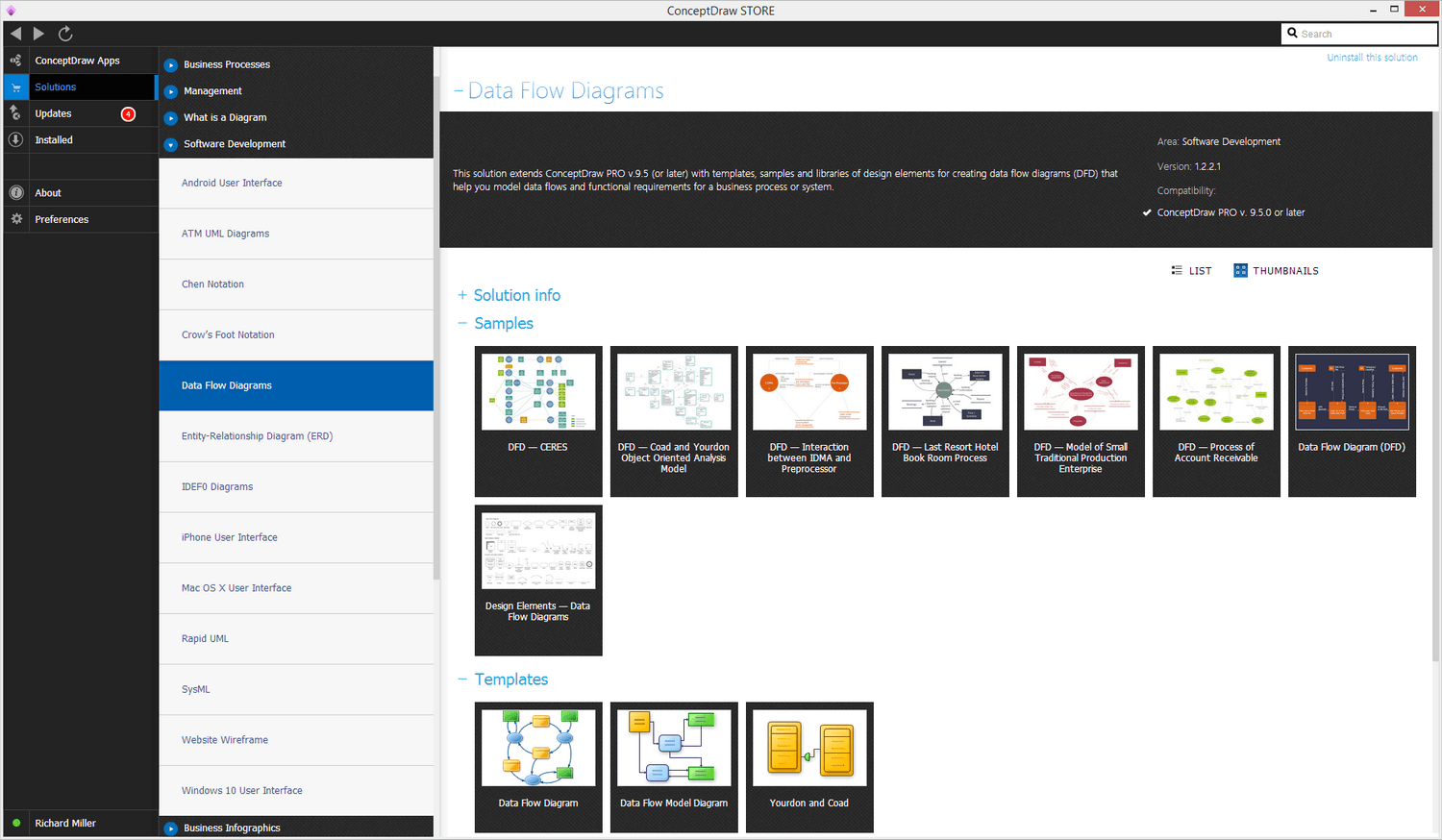Click the green user status dot
1442x840 pixels.
(x=16, y=823)
